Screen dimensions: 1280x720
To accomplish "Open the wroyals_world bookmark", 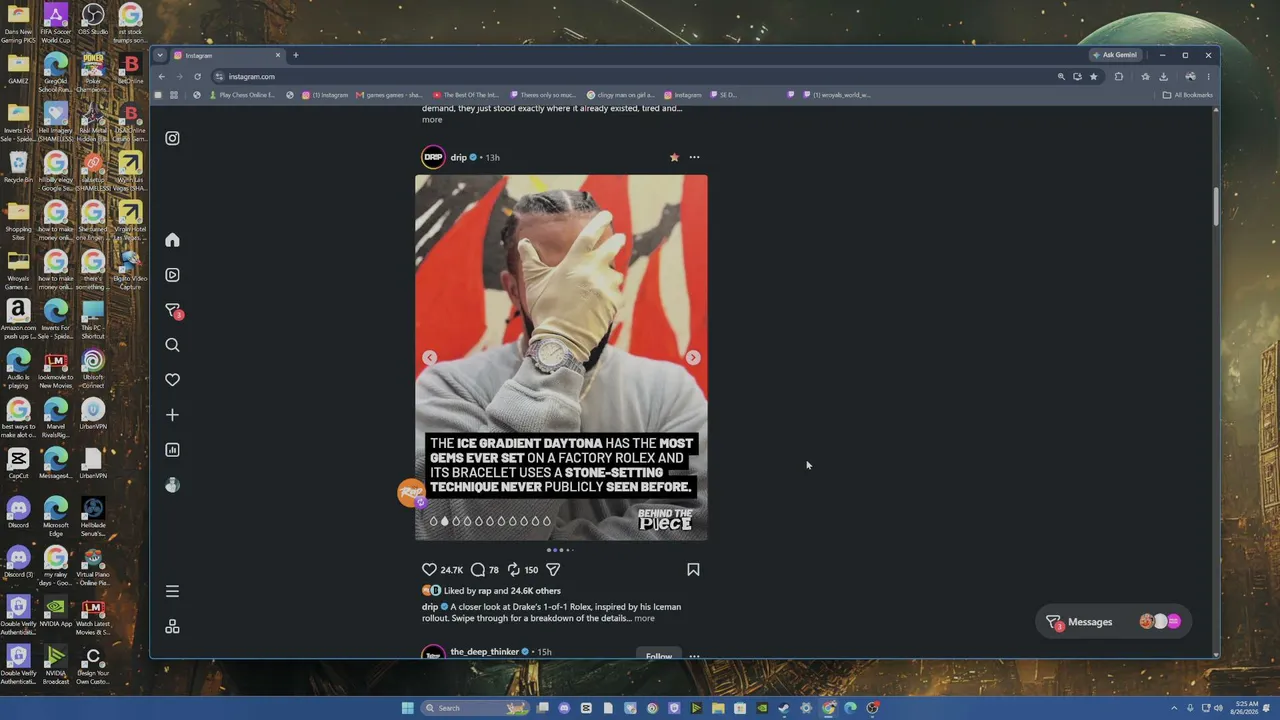I will 836,95.
